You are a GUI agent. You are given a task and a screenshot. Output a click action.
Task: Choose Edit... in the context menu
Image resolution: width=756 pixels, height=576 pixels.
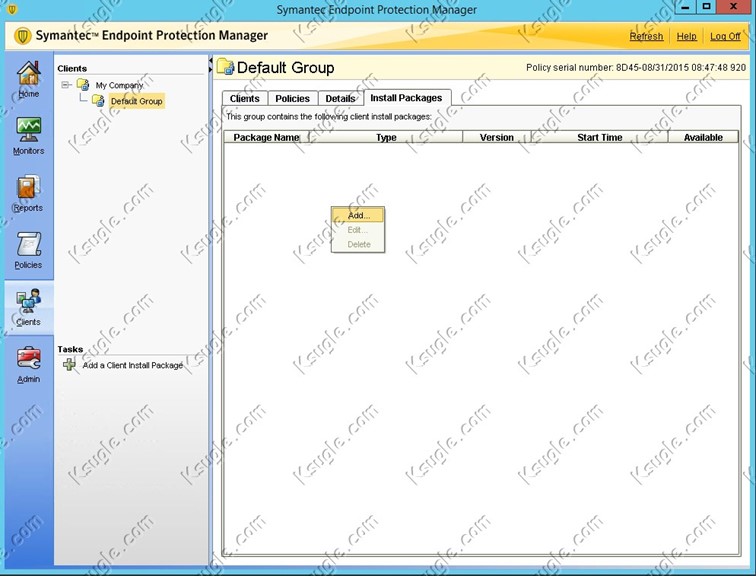pos(358,230)
